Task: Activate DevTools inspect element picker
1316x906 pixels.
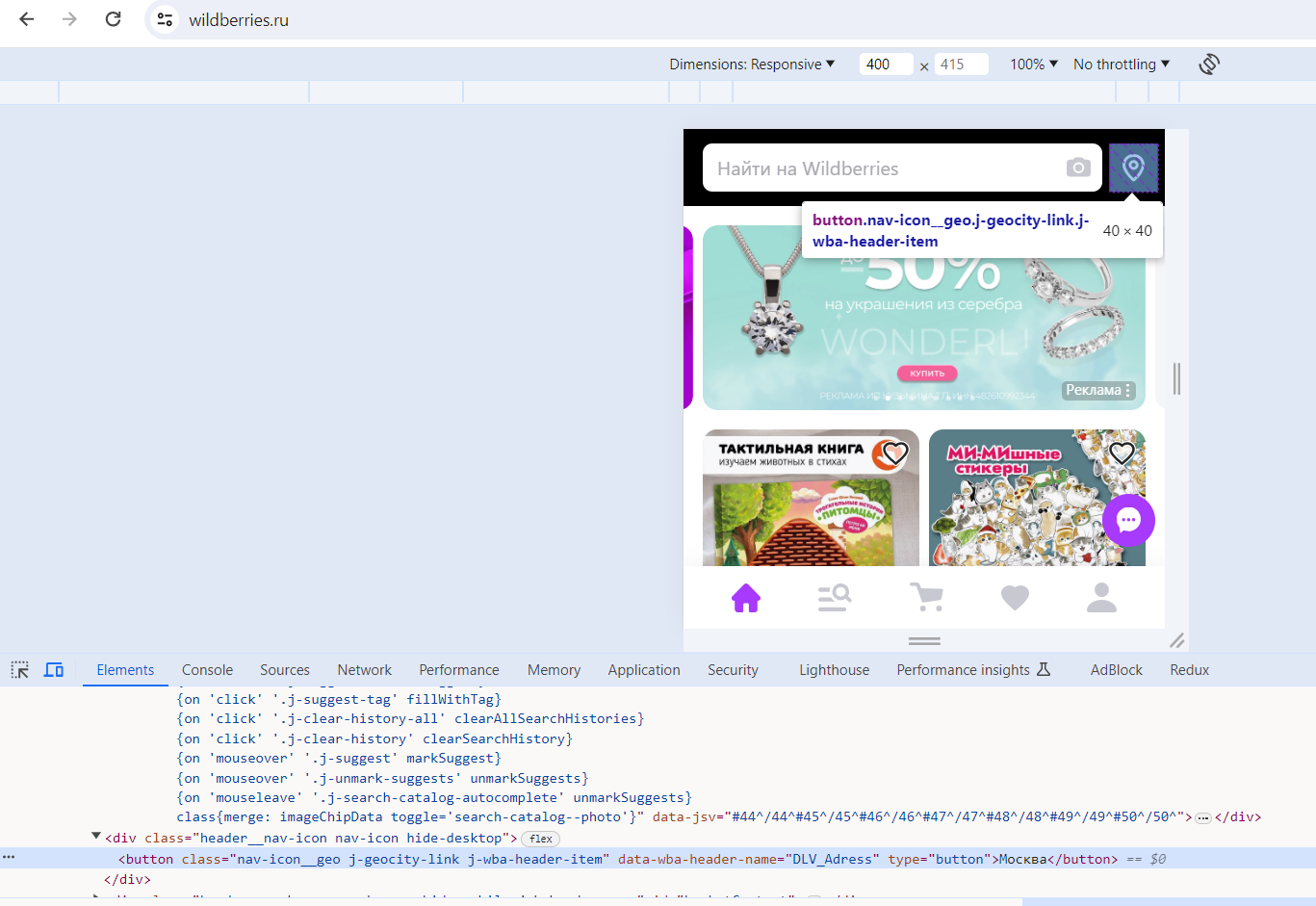Action: click(19, 670)
